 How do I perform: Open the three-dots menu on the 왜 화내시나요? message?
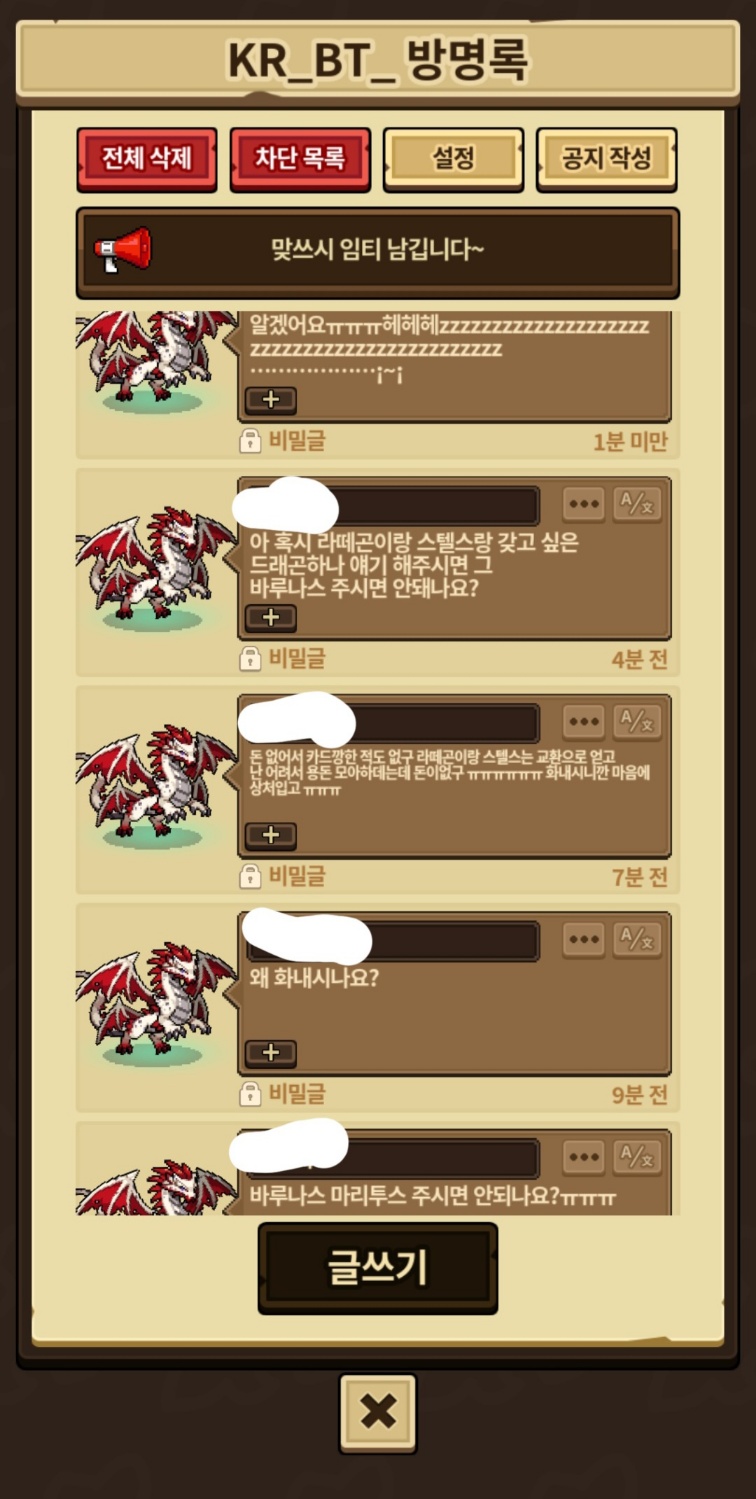pos(583,939)
